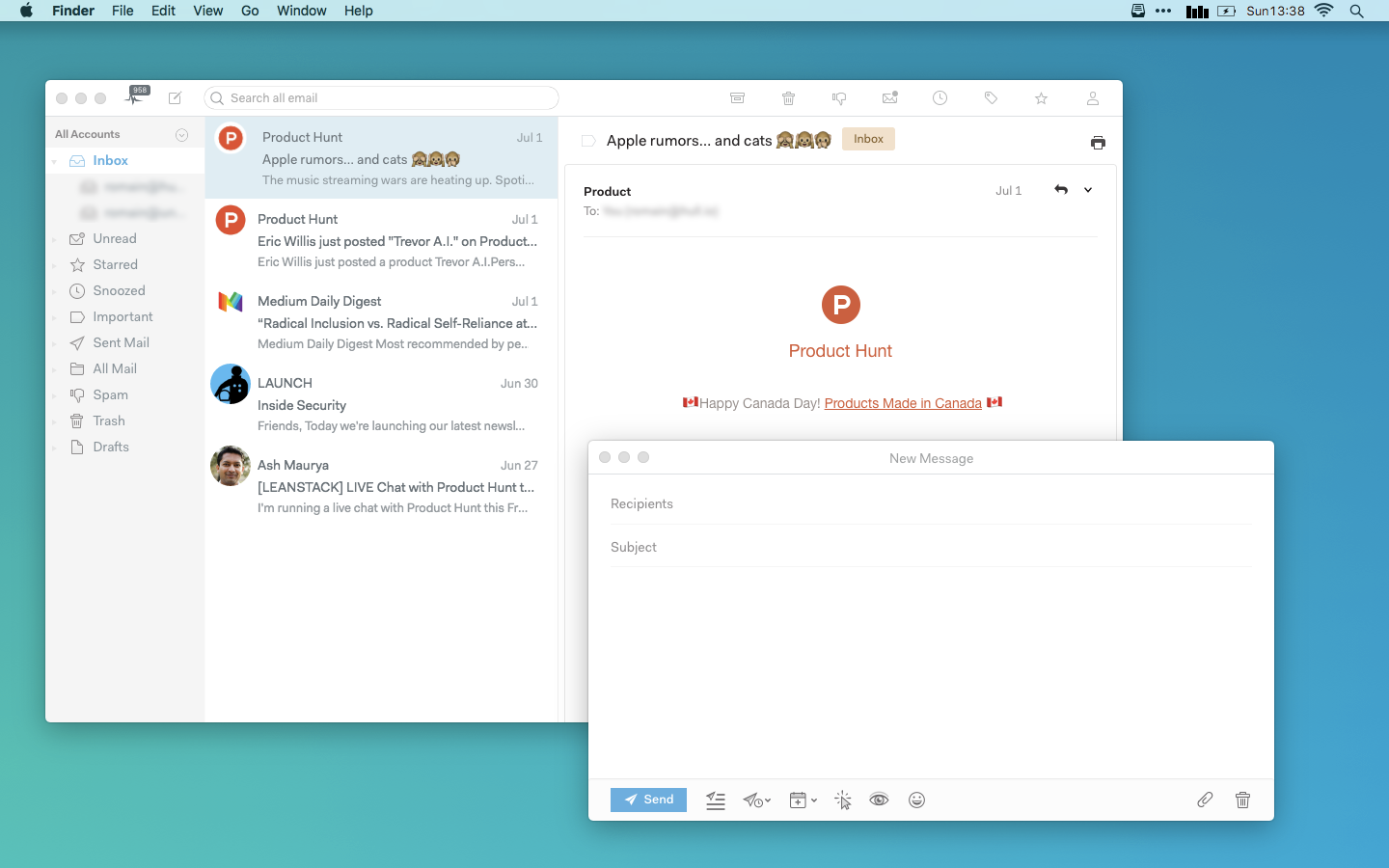Open the LAUNCH Inside Security email
Screen dimensions: 1389x868
pos(381,403)
